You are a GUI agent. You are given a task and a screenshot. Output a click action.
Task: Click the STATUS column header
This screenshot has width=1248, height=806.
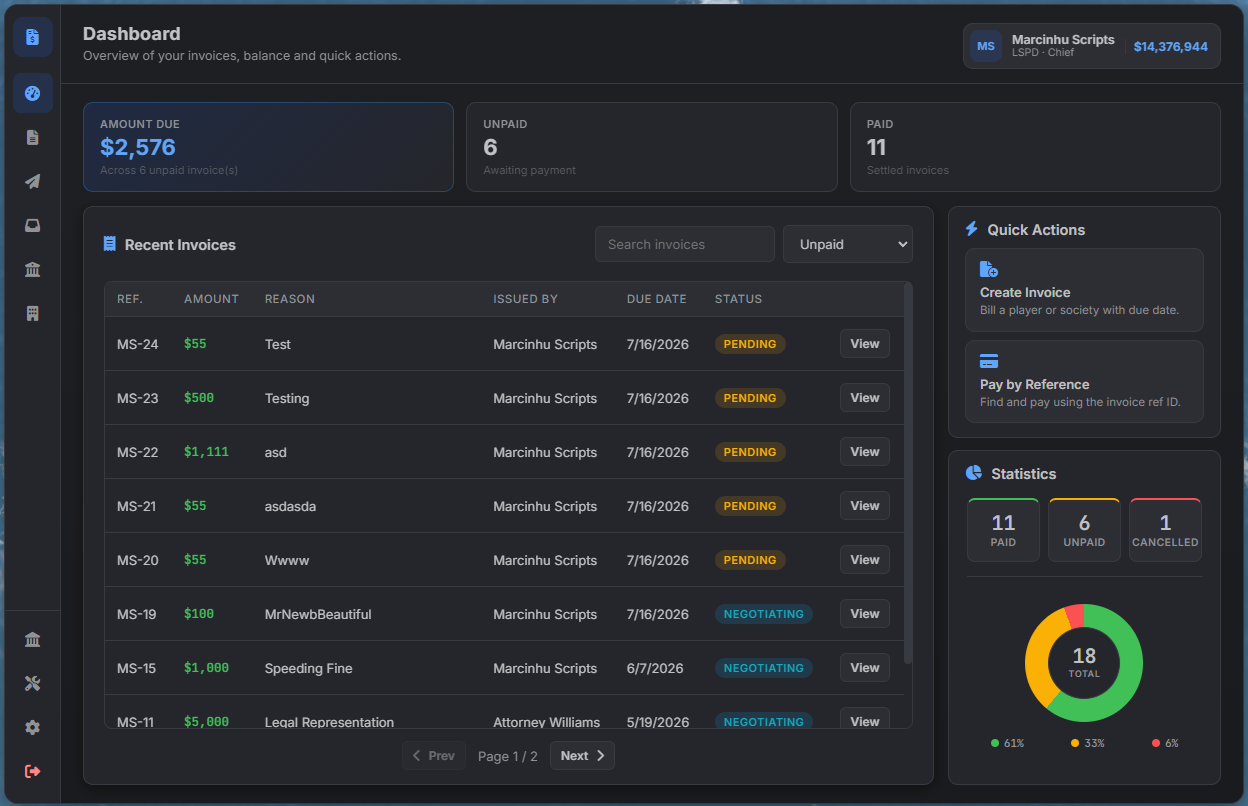(738, 299)
